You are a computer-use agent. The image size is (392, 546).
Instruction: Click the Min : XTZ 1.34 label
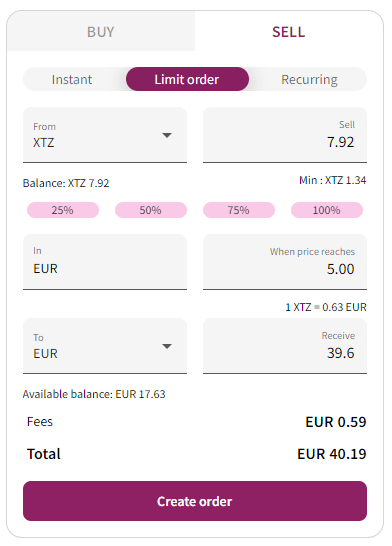(x=332, y=180)
